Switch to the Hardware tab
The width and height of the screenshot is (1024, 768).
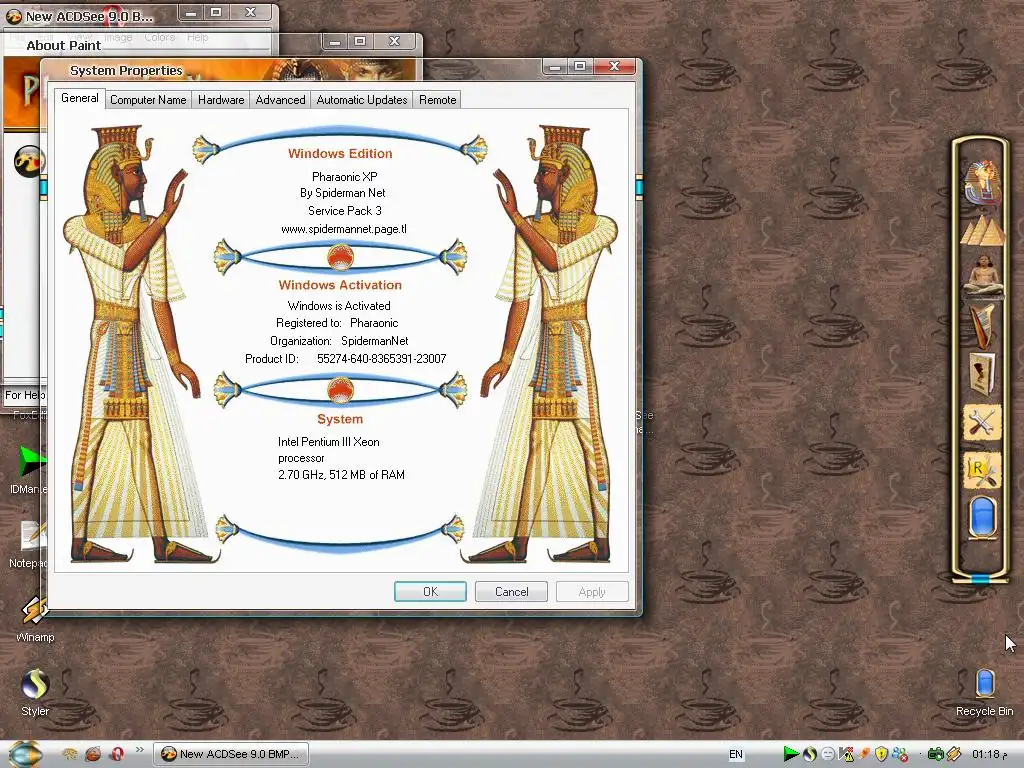pos(221,100)
